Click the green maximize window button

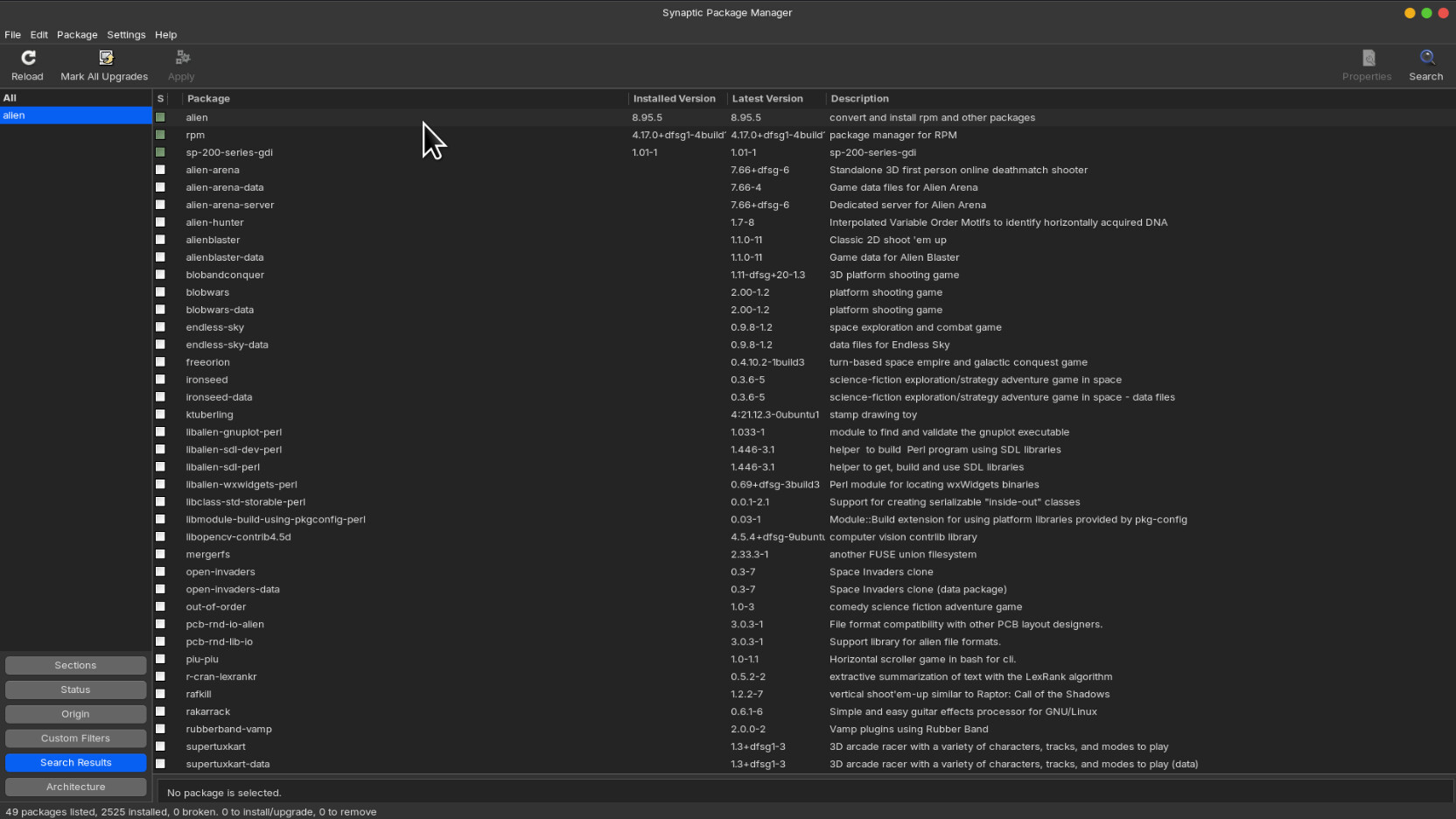click(1426, 13)
